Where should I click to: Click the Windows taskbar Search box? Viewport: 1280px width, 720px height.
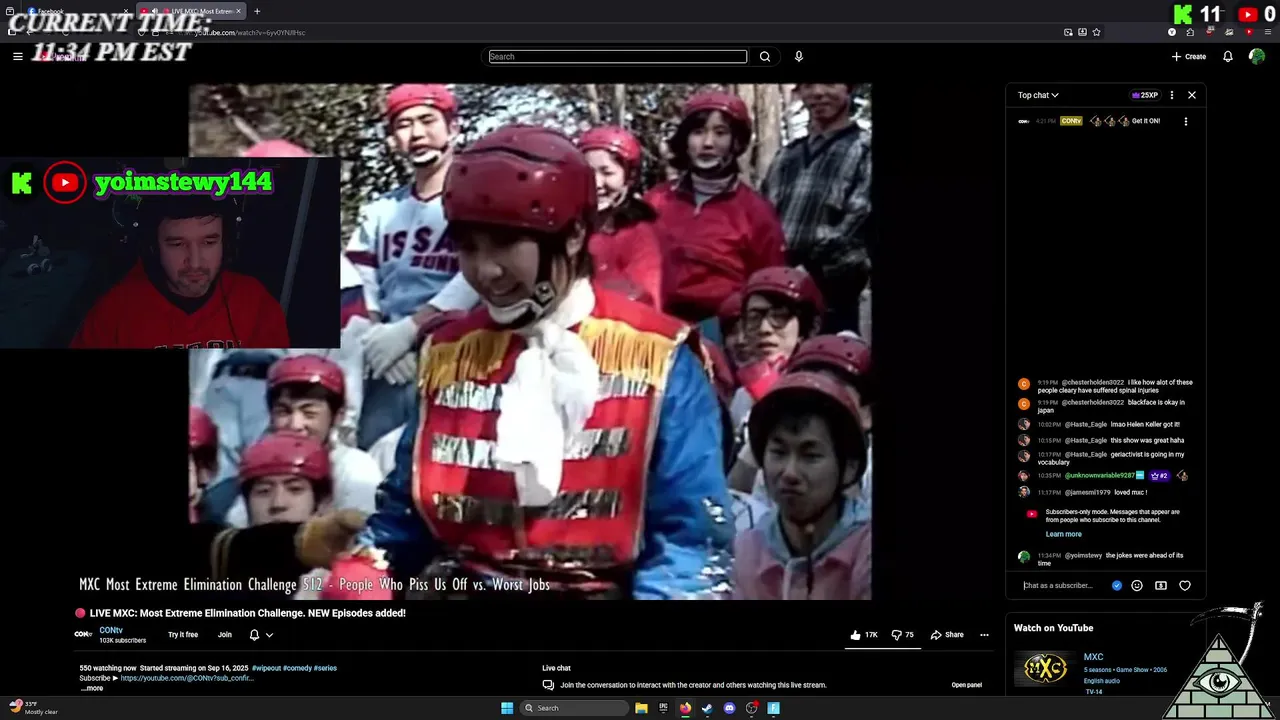click(x=575, y=708)
